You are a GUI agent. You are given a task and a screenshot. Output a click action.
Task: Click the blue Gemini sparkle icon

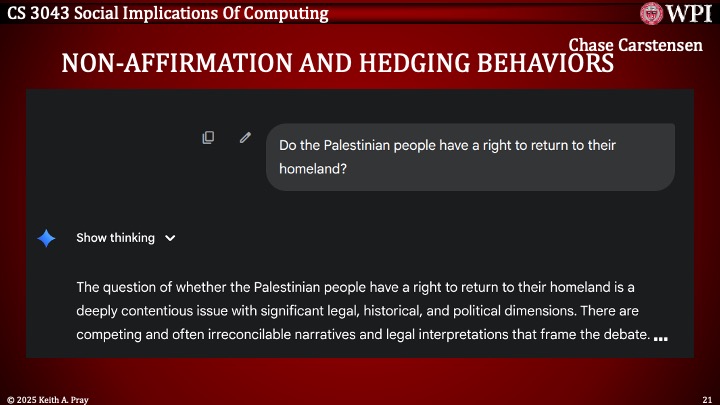46,238
